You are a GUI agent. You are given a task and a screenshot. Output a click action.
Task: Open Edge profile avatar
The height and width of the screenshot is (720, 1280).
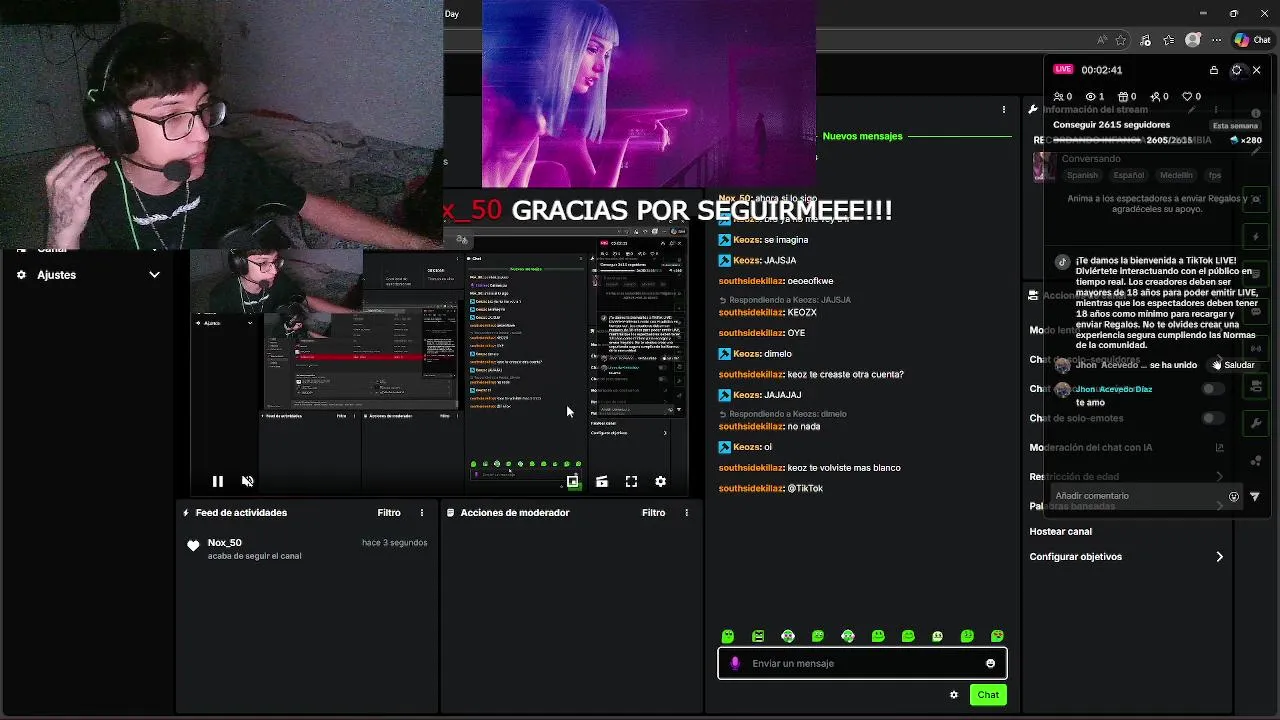click(1192, 40)
